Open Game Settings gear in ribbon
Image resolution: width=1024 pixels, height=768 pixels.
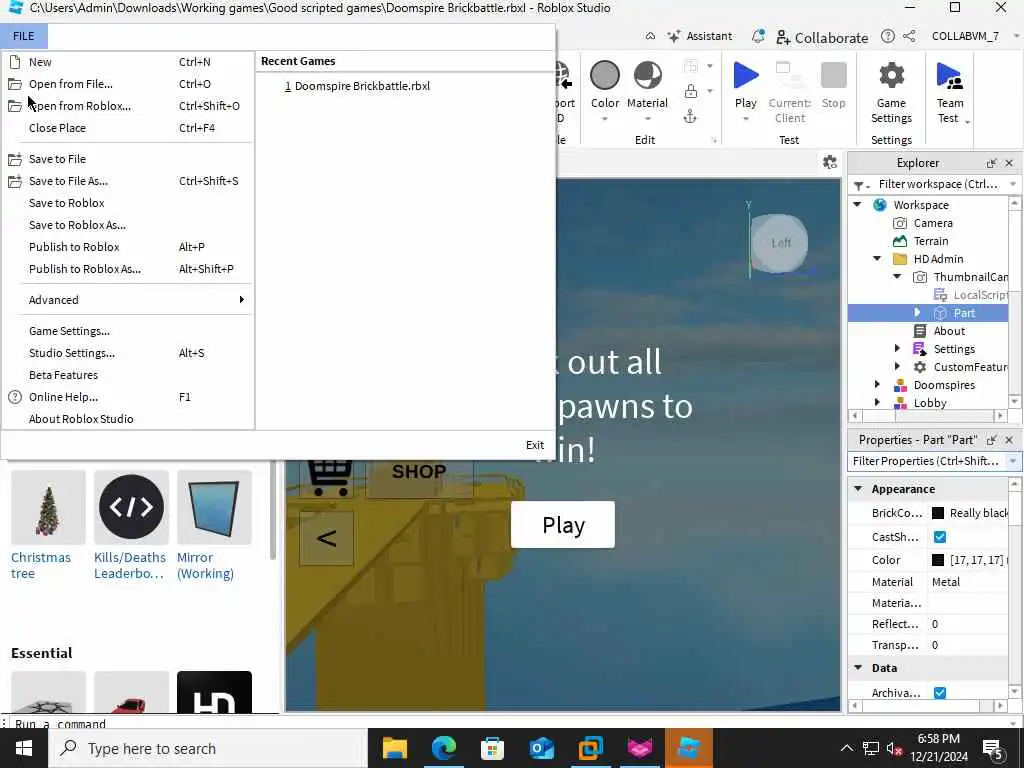(891, 75)
